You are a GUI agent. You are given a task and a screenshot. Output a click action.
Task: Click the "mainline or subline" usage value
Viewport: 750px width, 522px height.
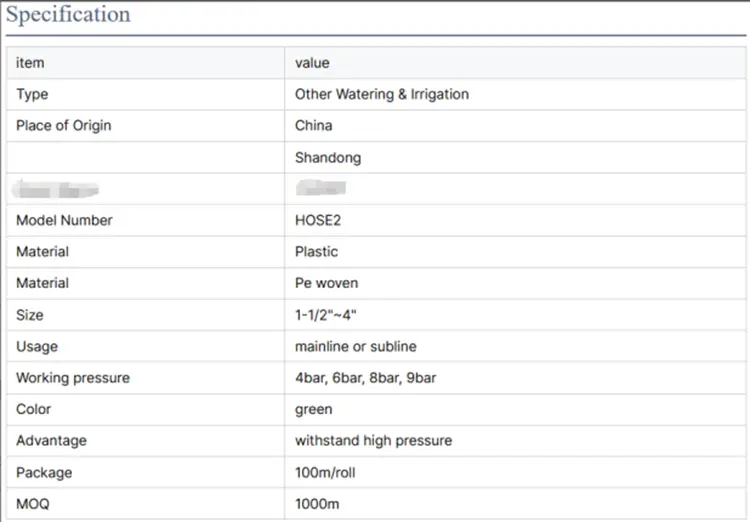click(356, 346)
